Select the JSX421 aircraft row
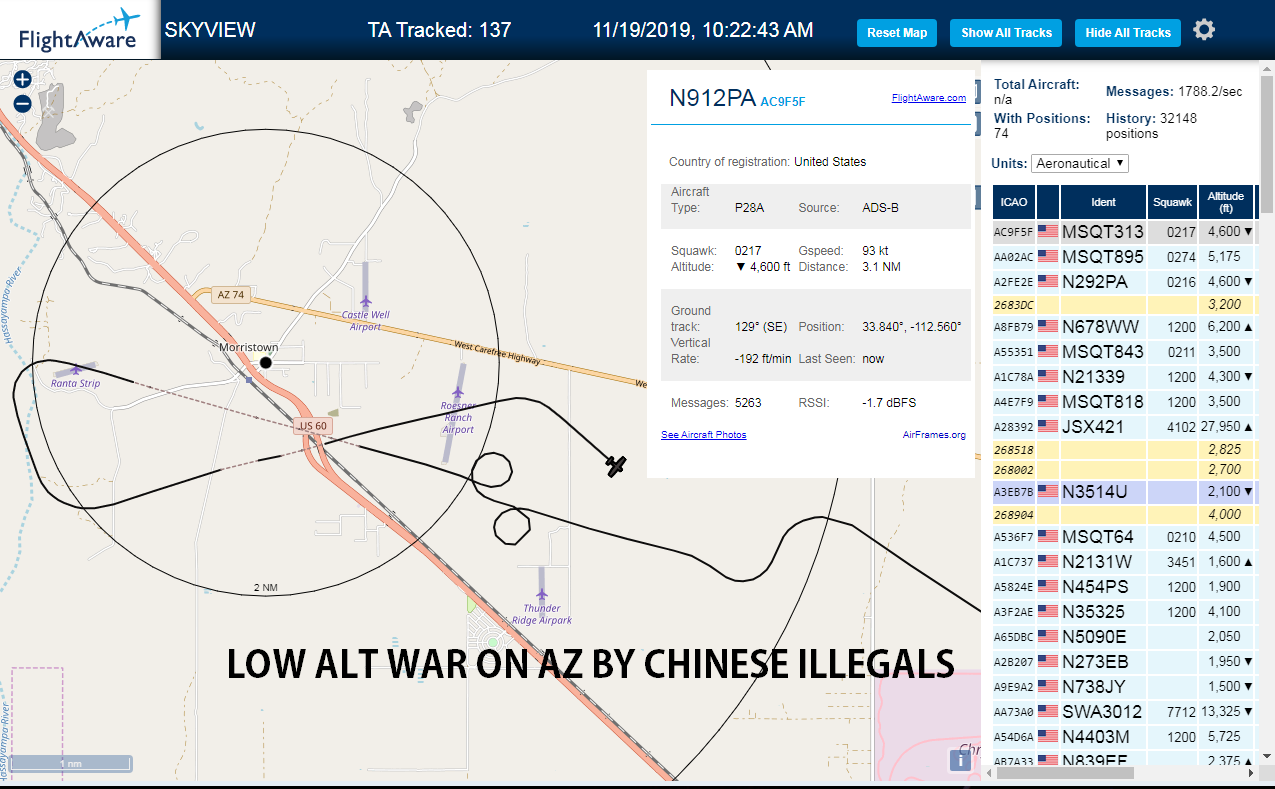 (x=1124, y=427)
